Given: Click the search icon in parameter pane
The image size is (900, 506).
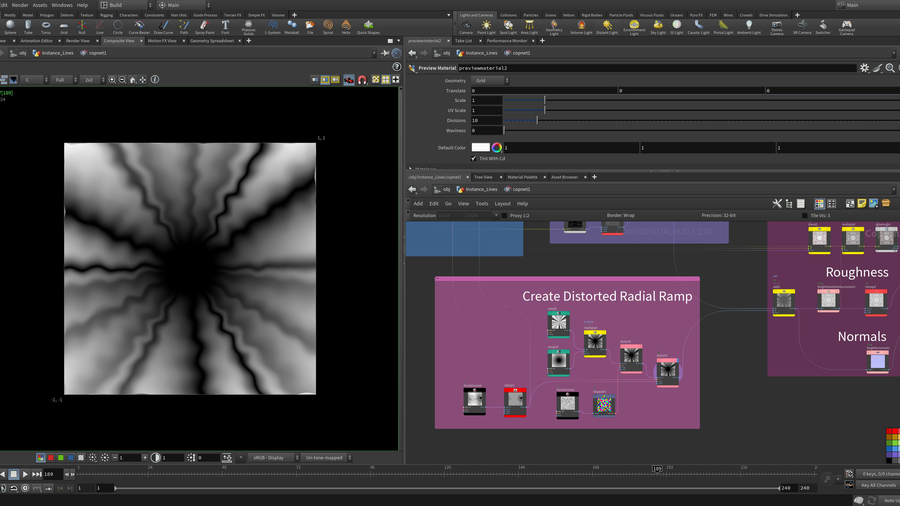Looking at the screenshot, I should (x=890, y=68).
